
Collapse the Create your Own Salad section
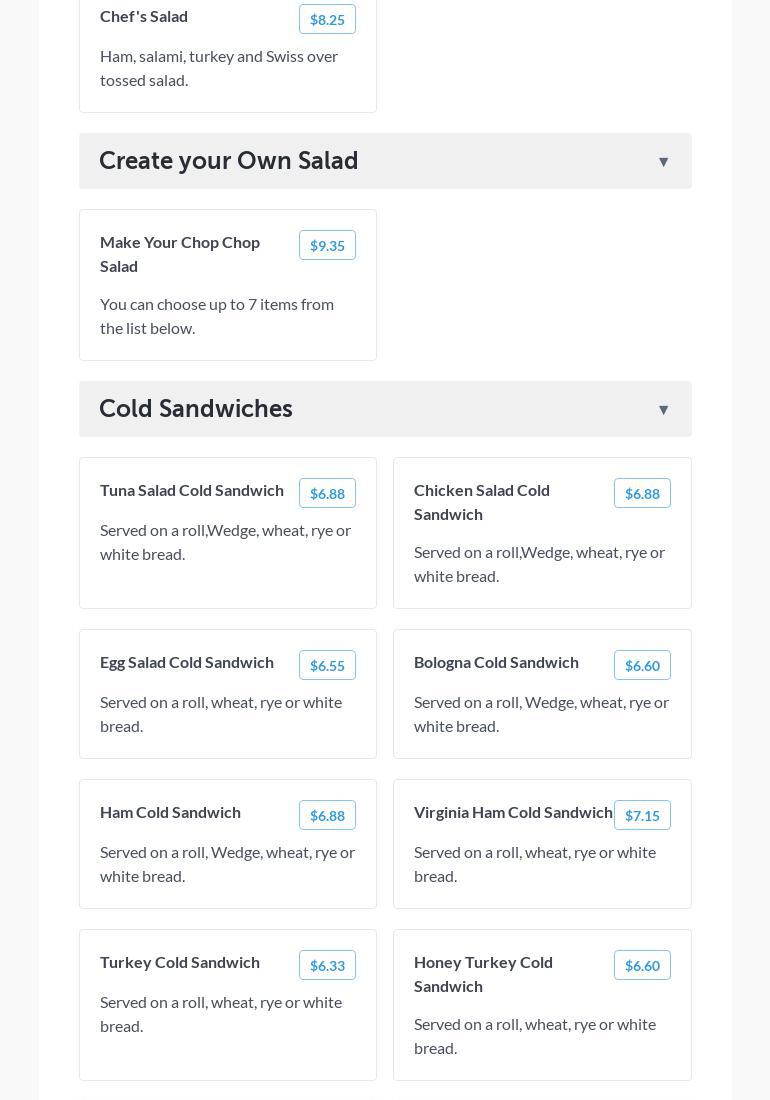point(663,162)
